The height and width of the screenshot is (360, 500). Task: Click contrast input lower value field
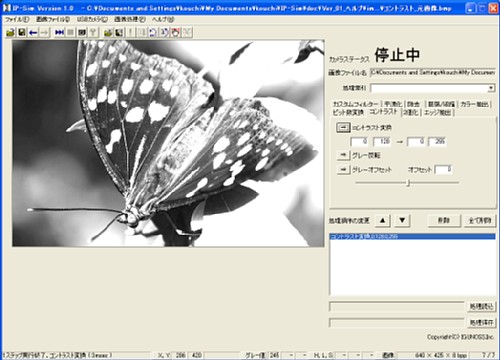click(x=359, y=141)
